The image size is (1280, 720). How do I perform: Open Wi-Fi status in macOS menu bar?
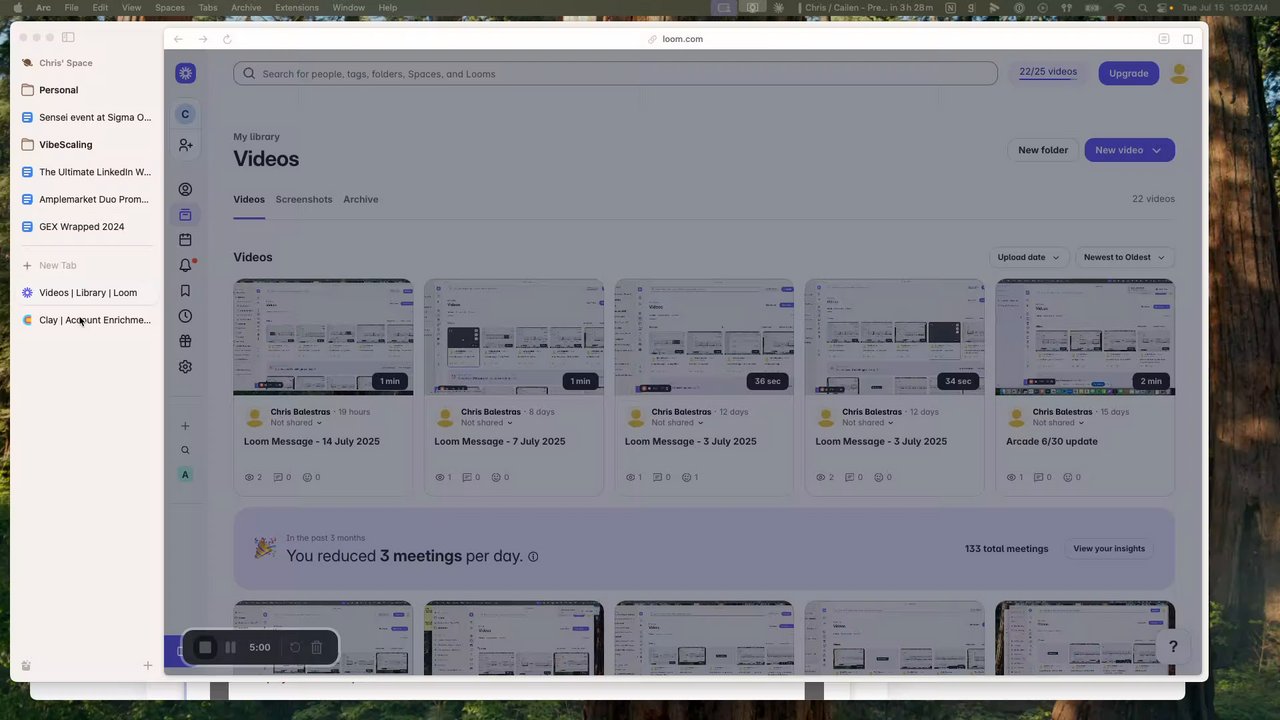1119,8
